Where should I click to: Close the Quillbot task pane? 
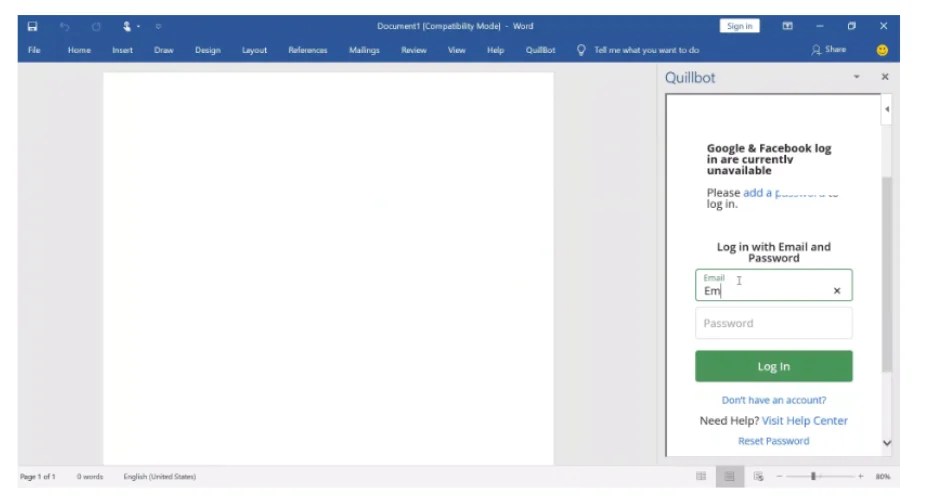[x=885, y=77]
